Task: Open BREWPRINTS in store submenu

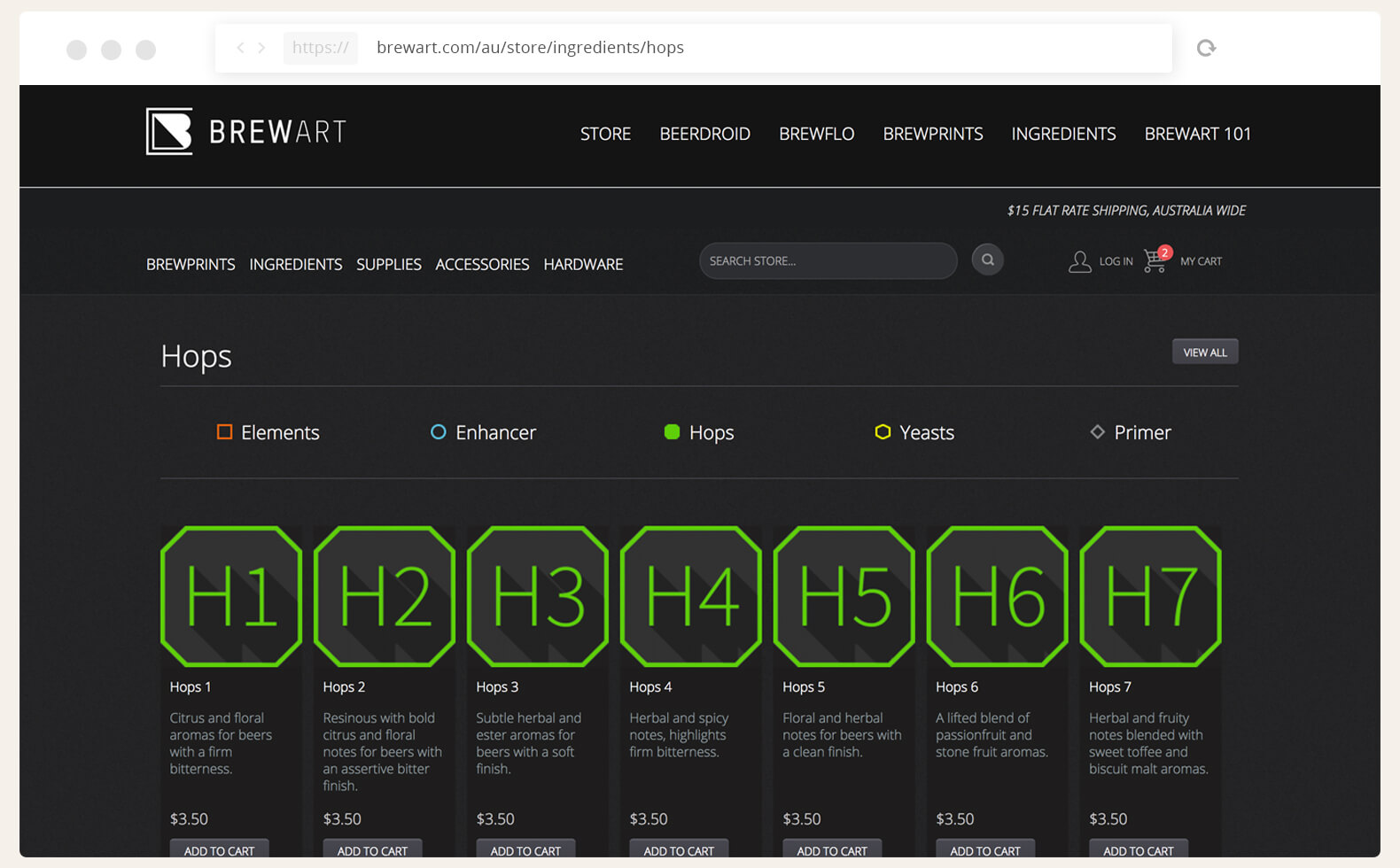Action: [191, 264]
